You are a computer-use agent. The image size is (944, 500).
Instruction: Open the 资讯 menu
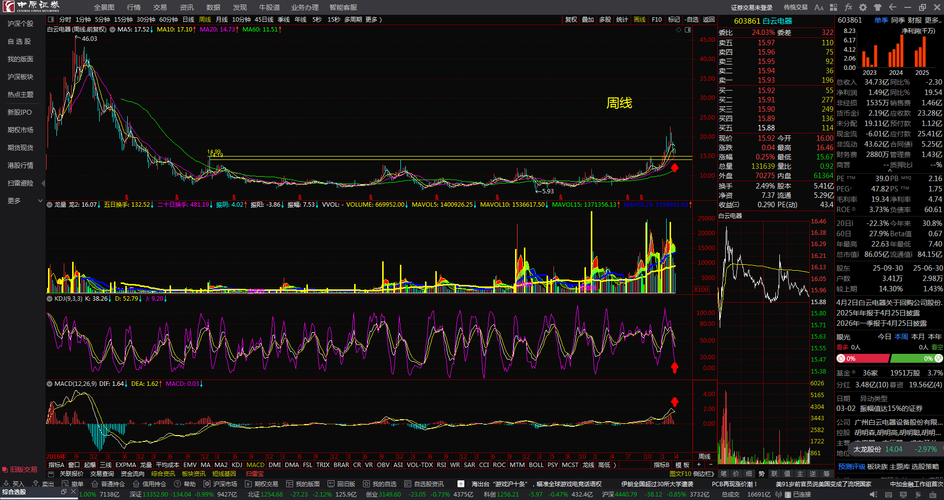point(187,7)
